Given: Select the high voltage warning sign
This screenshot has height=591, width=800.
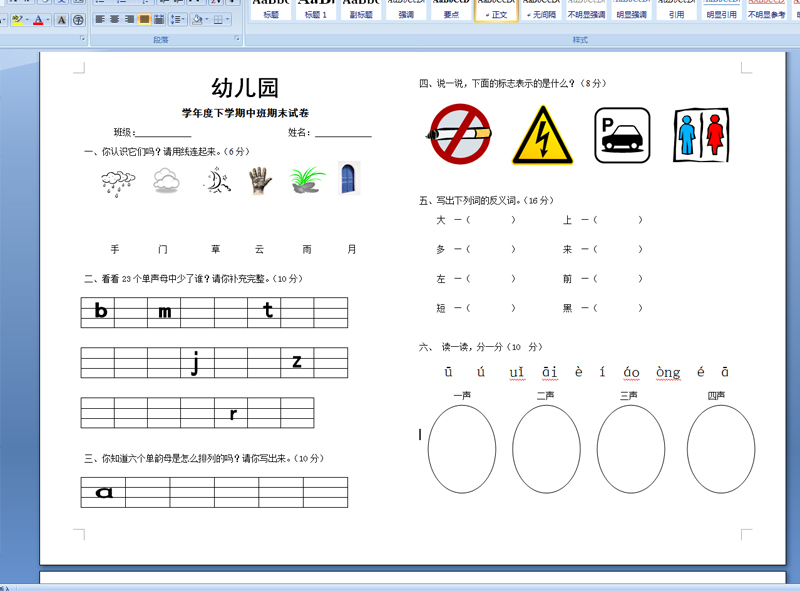Looking at the screenshot, I should 543,135.
